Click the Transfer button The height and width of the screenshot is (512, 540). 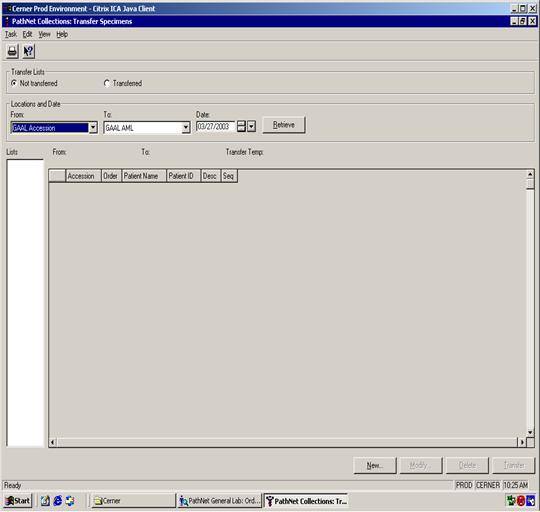pyautogui.click(x=513, y=466)
